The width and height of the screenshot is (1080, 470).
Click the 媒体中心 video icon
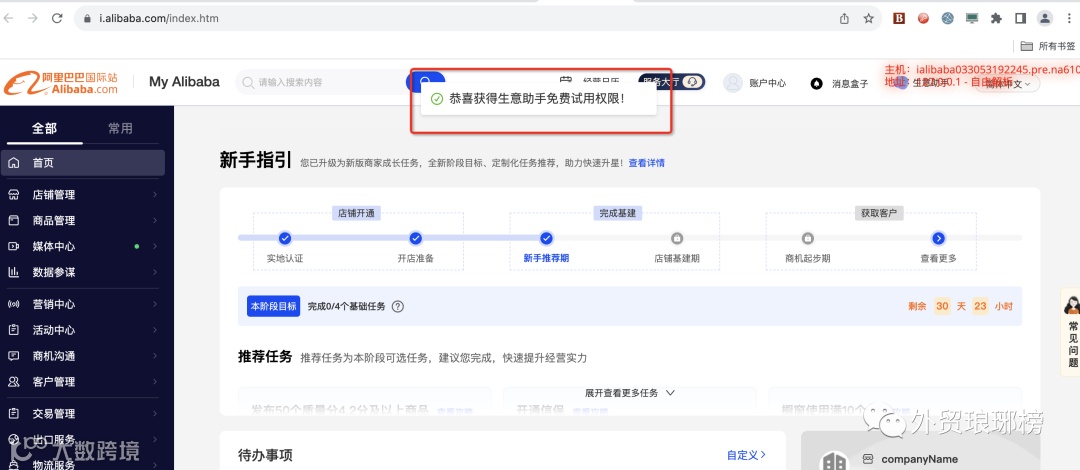(13, 246)
